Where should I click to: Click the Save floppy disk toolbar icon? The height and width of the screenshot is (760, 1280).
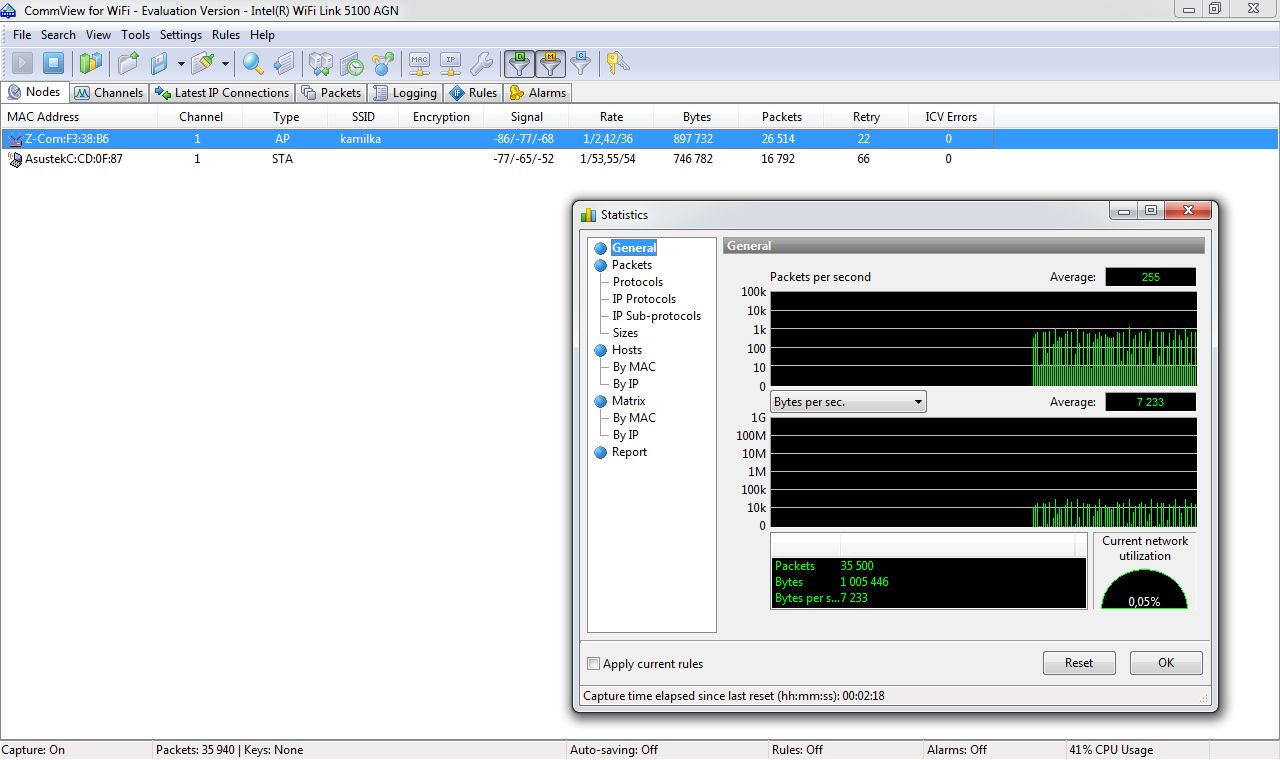[x=159, y=64]
